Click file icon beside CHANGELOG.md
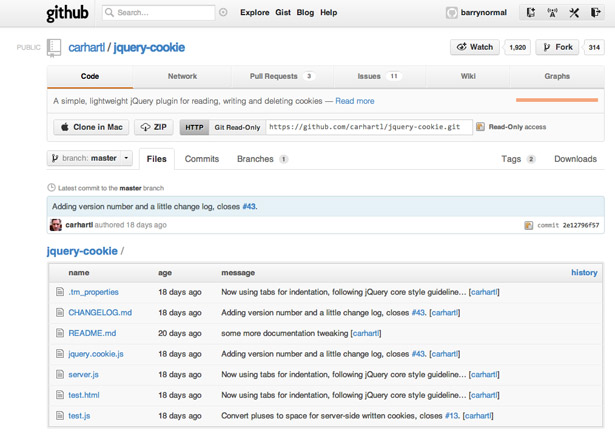This screenshot has height=436, width=615. pyautogui.click(x=60, y=312)
